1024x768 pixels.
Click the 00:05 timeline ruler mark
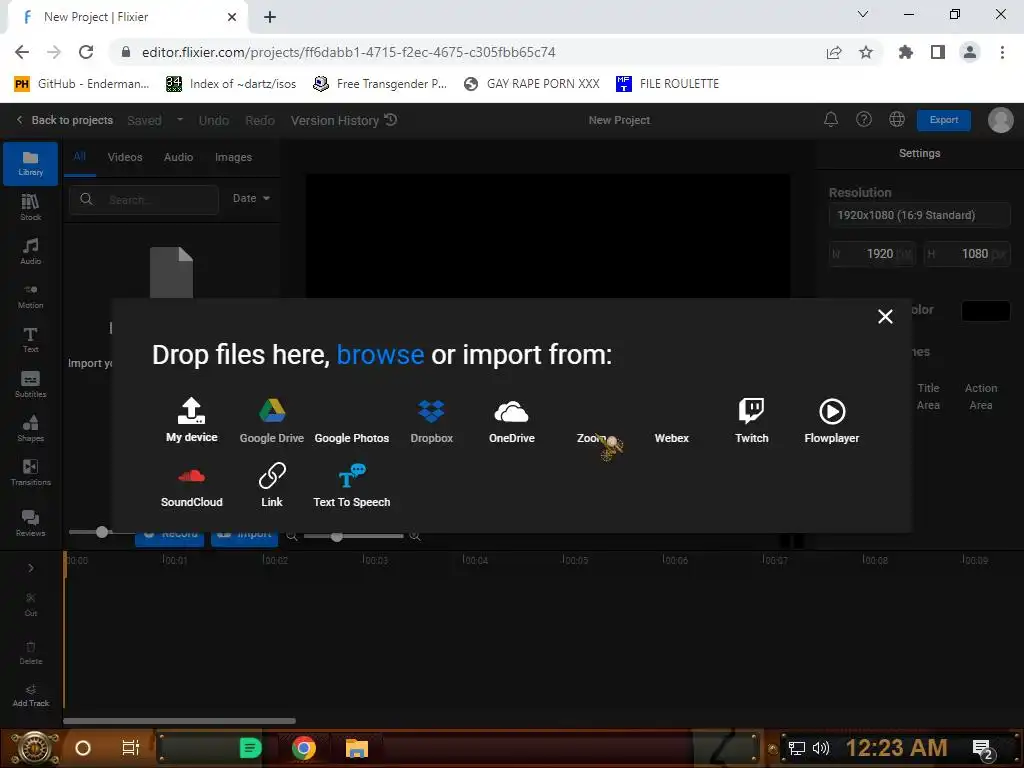pos(575,560)
